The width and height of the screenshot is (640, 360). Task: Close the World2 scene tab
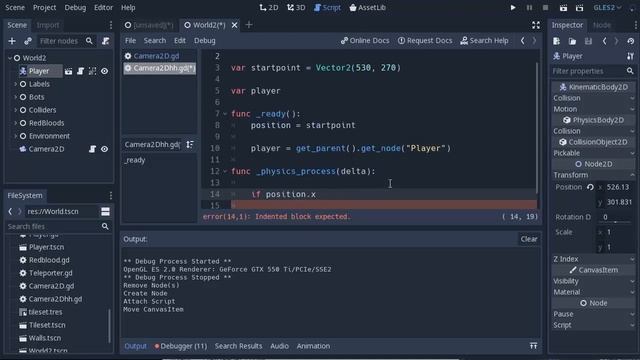[x=235, y=25]
